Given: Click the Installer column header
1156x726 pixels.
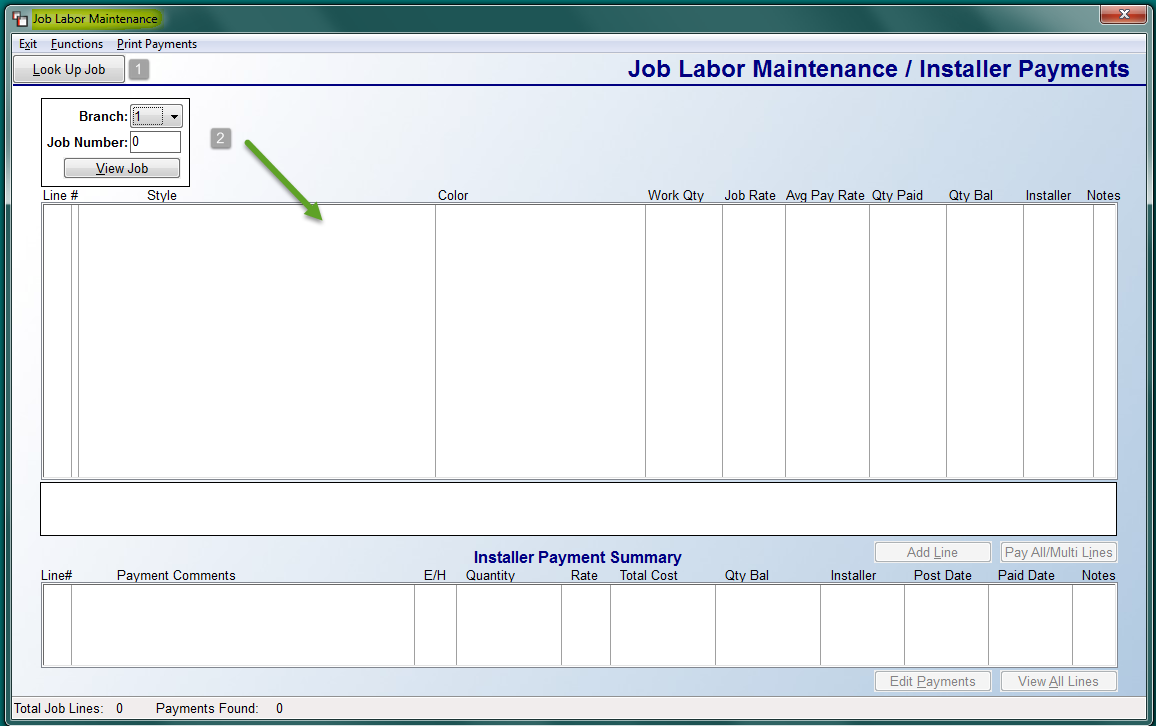Looking at the screenshot, I should coord(1048,195).
